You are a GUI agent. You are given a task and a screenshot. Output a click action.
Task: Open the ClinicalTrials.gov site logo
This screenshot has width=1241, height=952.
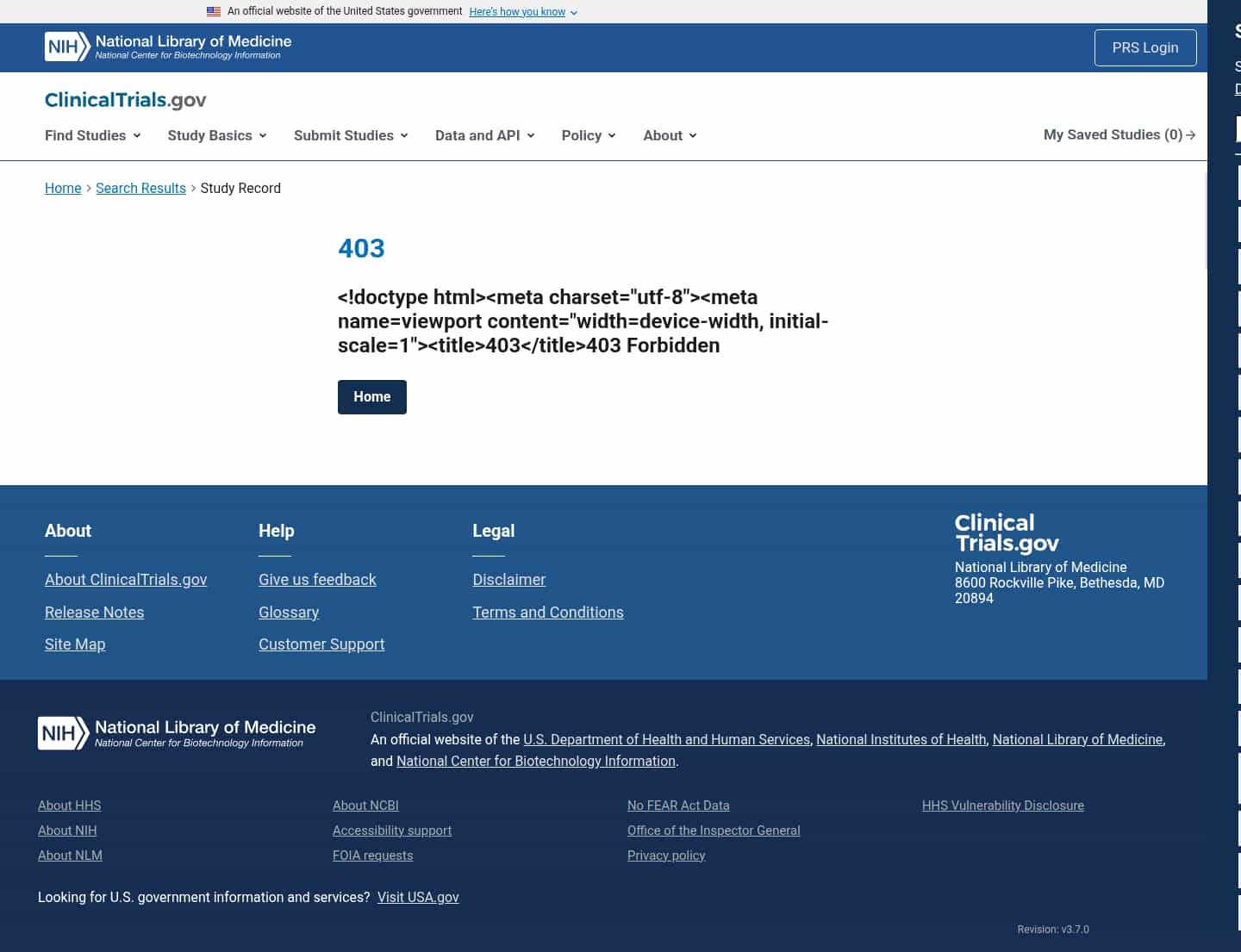click(126, 100)
